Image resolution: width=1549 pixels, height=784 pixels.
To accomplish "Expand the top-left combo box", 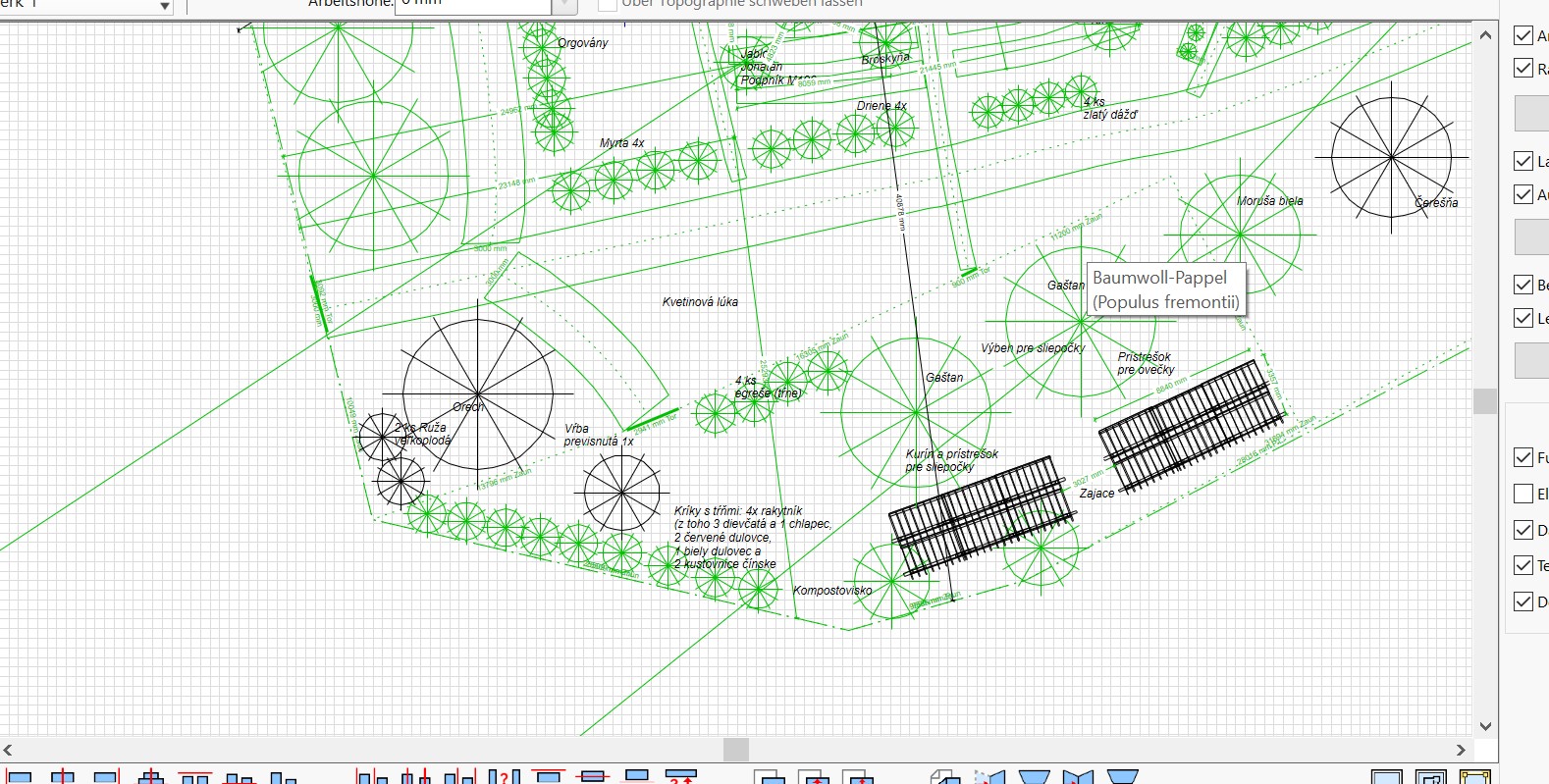I will [164, 6].
